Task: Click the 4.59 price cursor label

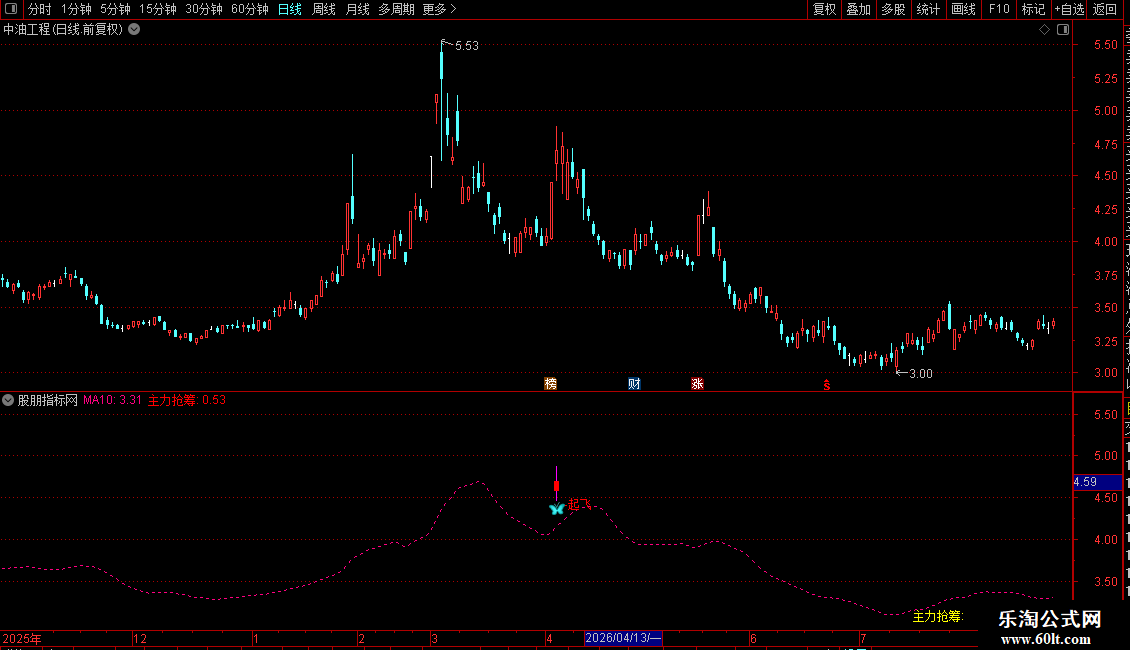Action: 1096,482
